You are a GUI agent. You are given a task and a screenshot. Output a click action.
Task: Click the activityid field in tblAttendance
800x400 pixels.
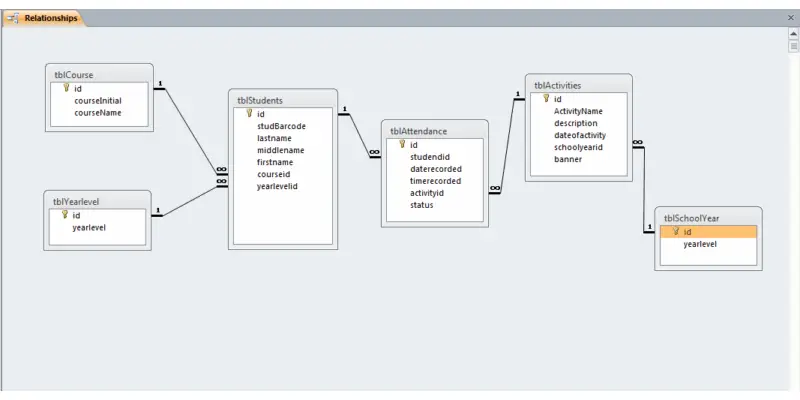pos(427,193)
